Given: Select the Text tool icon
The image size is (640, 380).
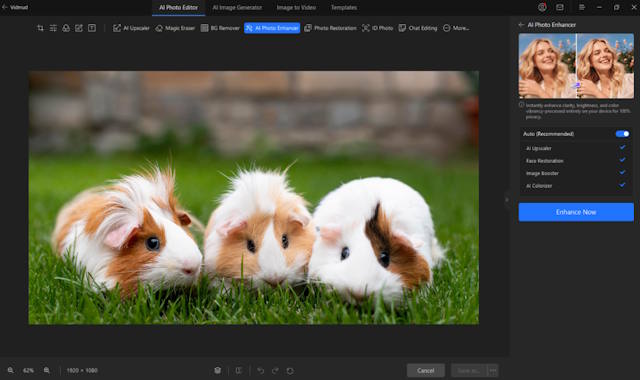Looking at the screenshot, I should pyautogui.click(x=92, y=28).
